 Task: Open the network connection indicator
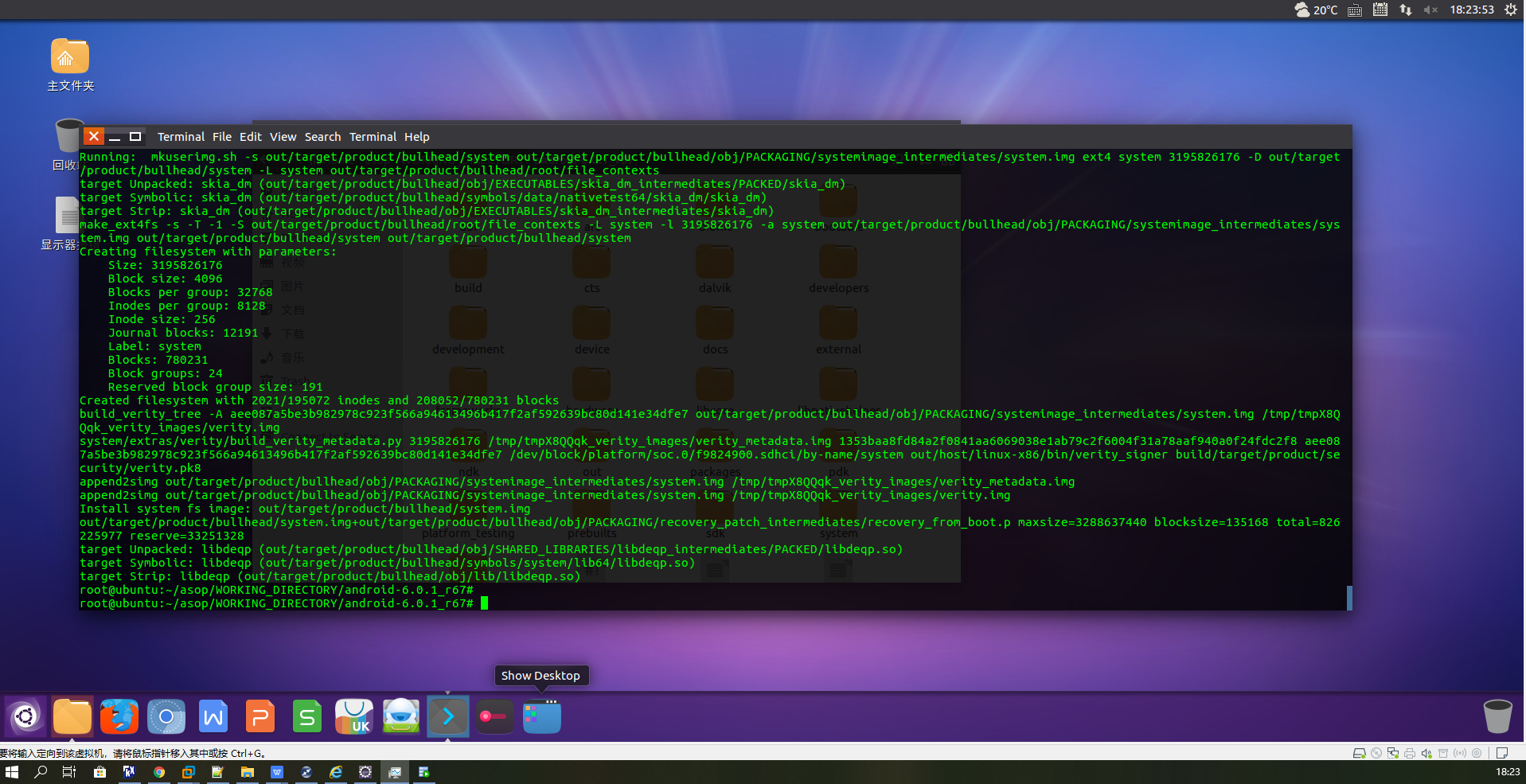(x=1406, y=10)
